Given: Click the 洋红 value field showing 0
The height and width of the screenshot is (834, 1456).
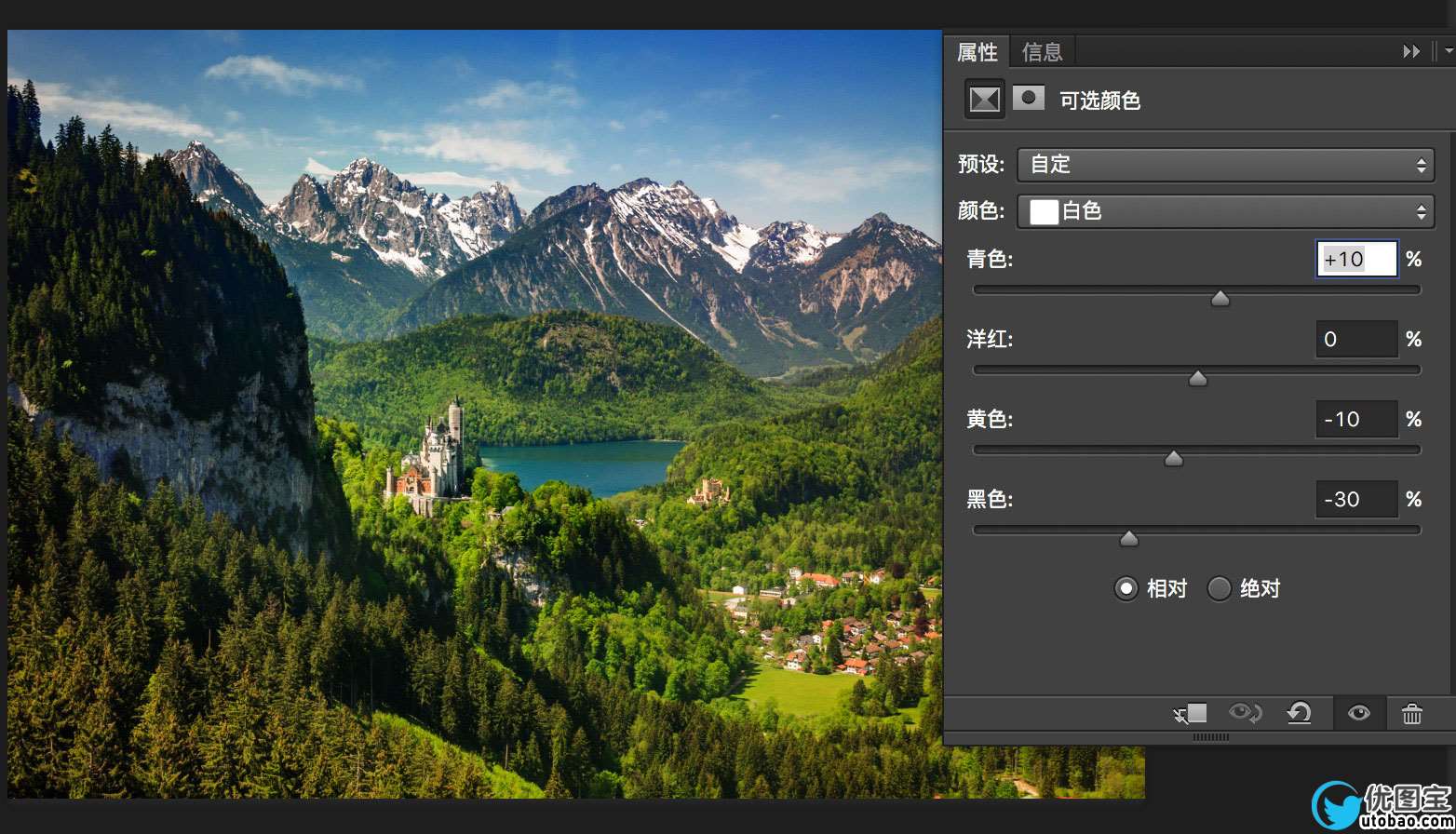Looking at the screenshot, I should (1356, 339).
